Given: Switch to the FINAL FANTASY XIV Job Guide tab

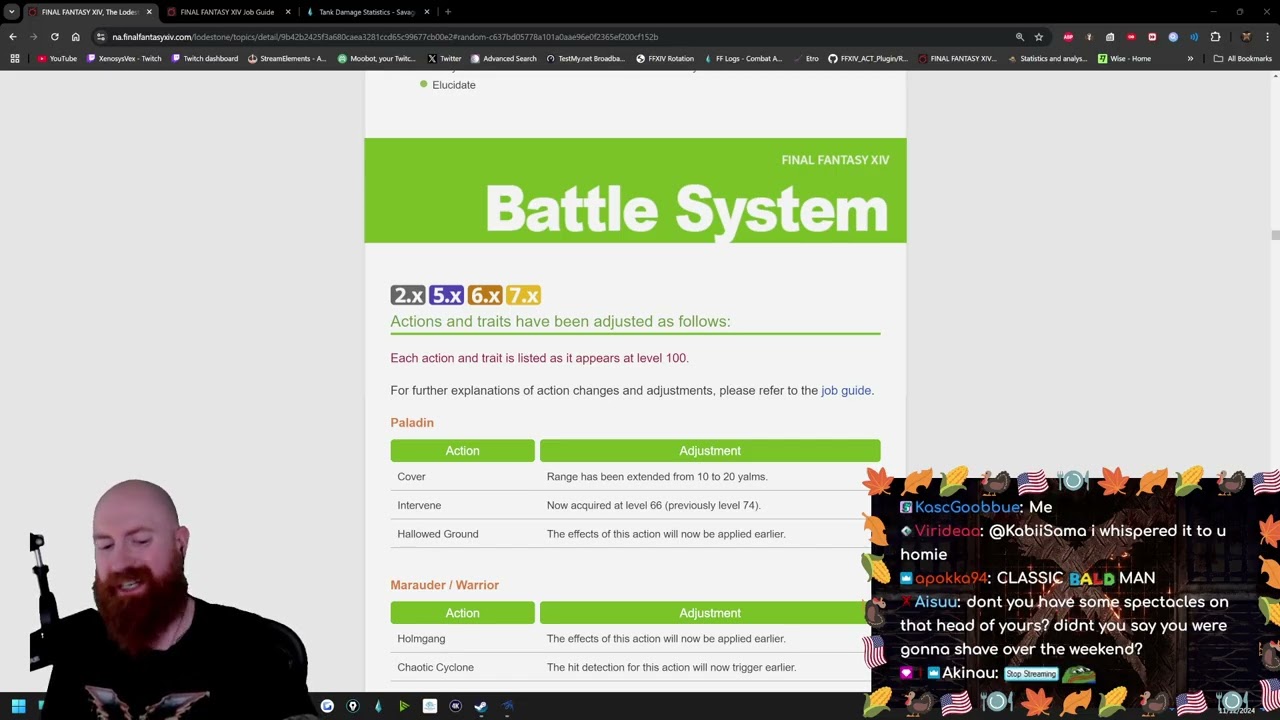Looking at the screenshot, I should pos(227,12).
